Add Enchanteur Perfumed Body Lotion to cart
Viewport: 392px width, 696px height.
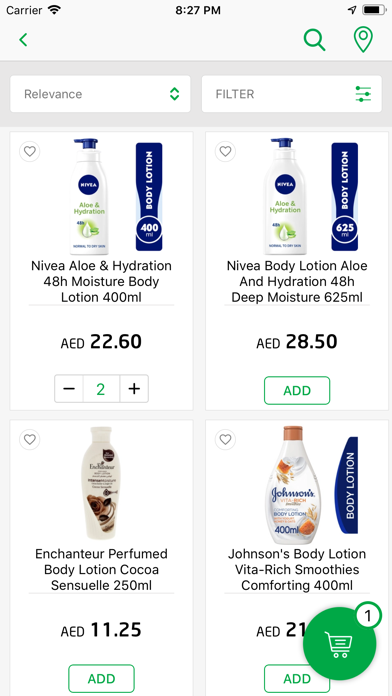point(101,679)
